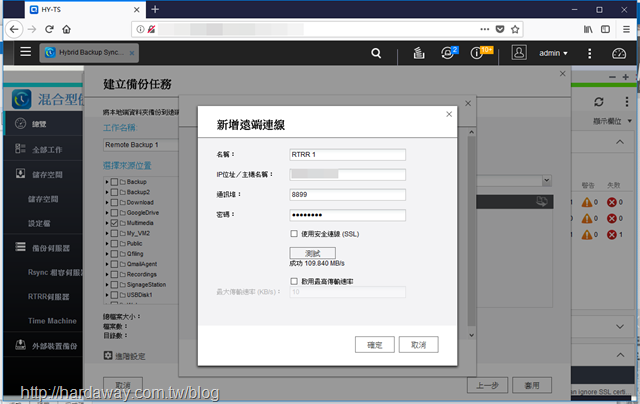Close the 建立備份任務 window with X
The width and height of the screenshot is (640, 404).
tap(562, 73)
